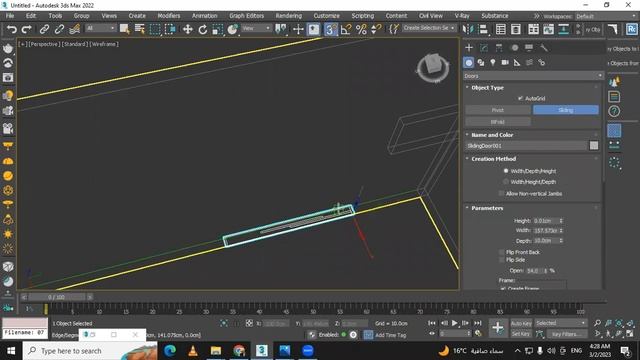Toggle the AutoGrid checkbox
The width and height of the screenshot is (640, 360).
coord(520,98)
